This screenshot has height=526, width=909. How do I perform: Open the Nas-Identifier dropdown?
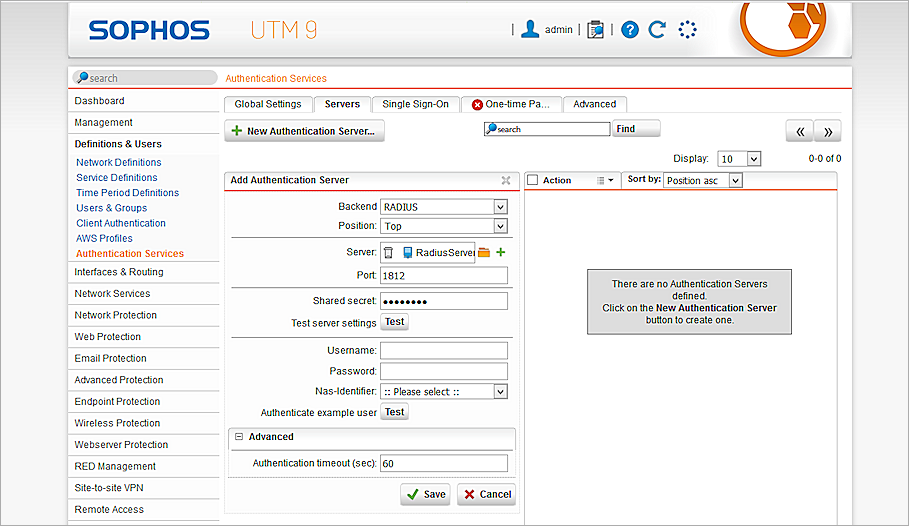pyautogui.click(x=443, y=392)
